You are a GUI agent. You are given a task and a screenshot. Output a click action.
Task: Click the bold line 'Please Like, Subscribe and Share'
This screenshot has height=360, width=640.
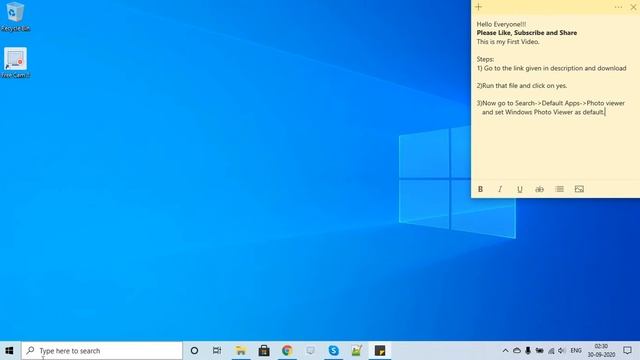(527, 33)
